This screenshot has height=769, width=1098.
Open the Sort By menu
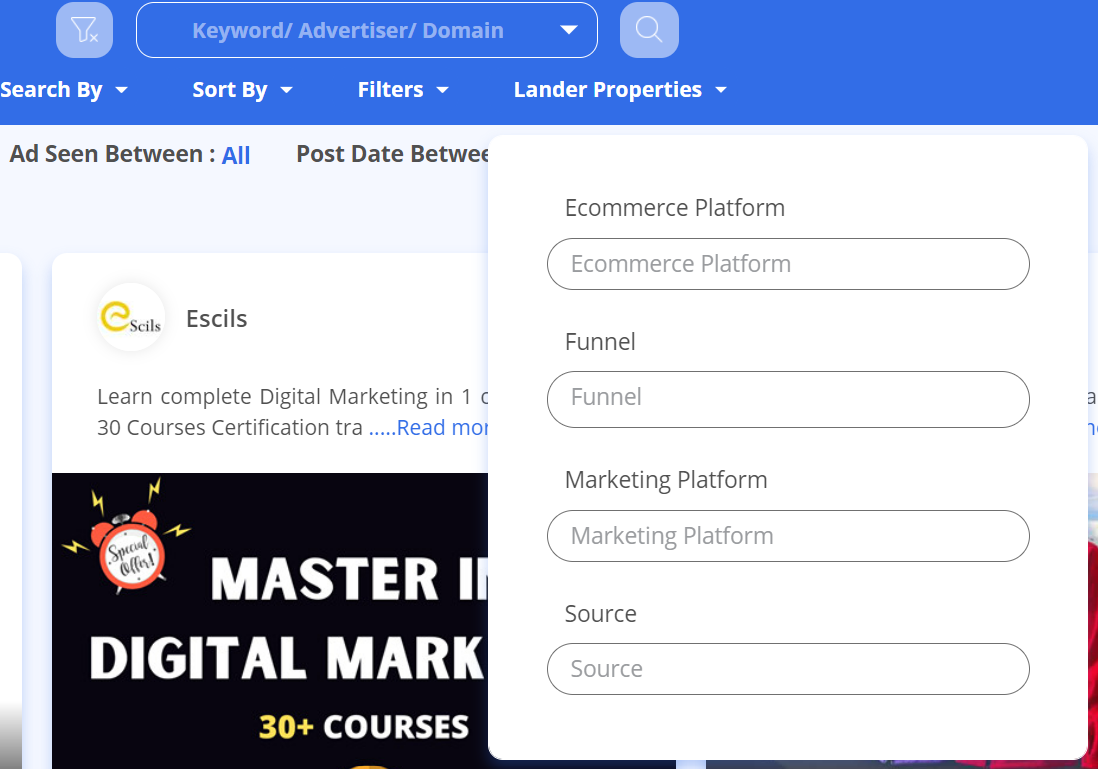pyautogui.click(x=242, y=90)
